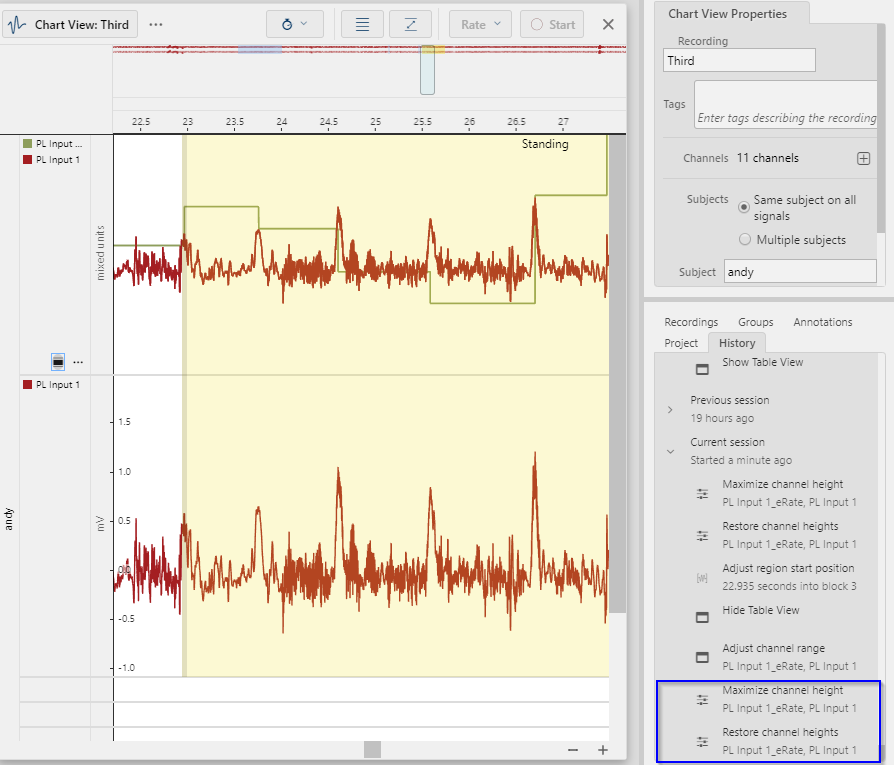Click the autoscale toolbar icon
894x765 pixels.
click(410, 24)
